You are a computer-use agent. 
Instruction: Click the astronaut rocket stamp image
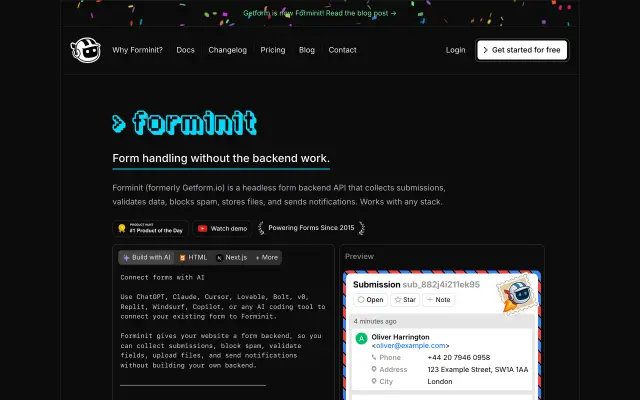click(x=516, y=294)
